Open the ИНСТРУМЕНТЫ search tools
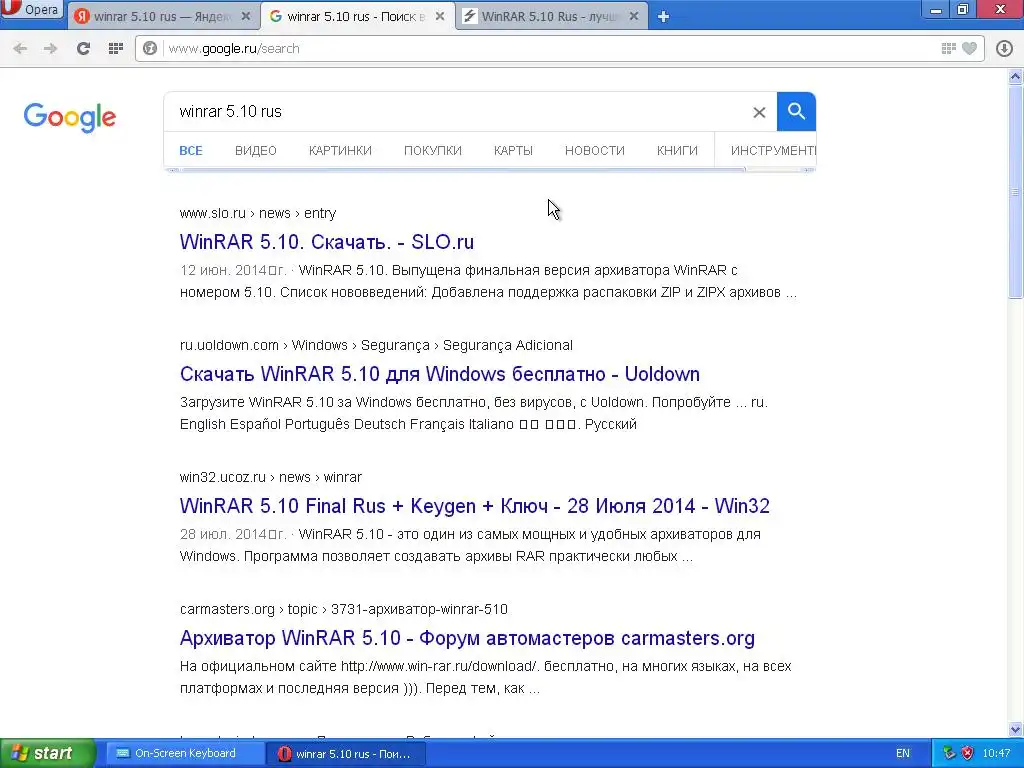The height and width of the screenshot is (768, 1024). point(773,151)
